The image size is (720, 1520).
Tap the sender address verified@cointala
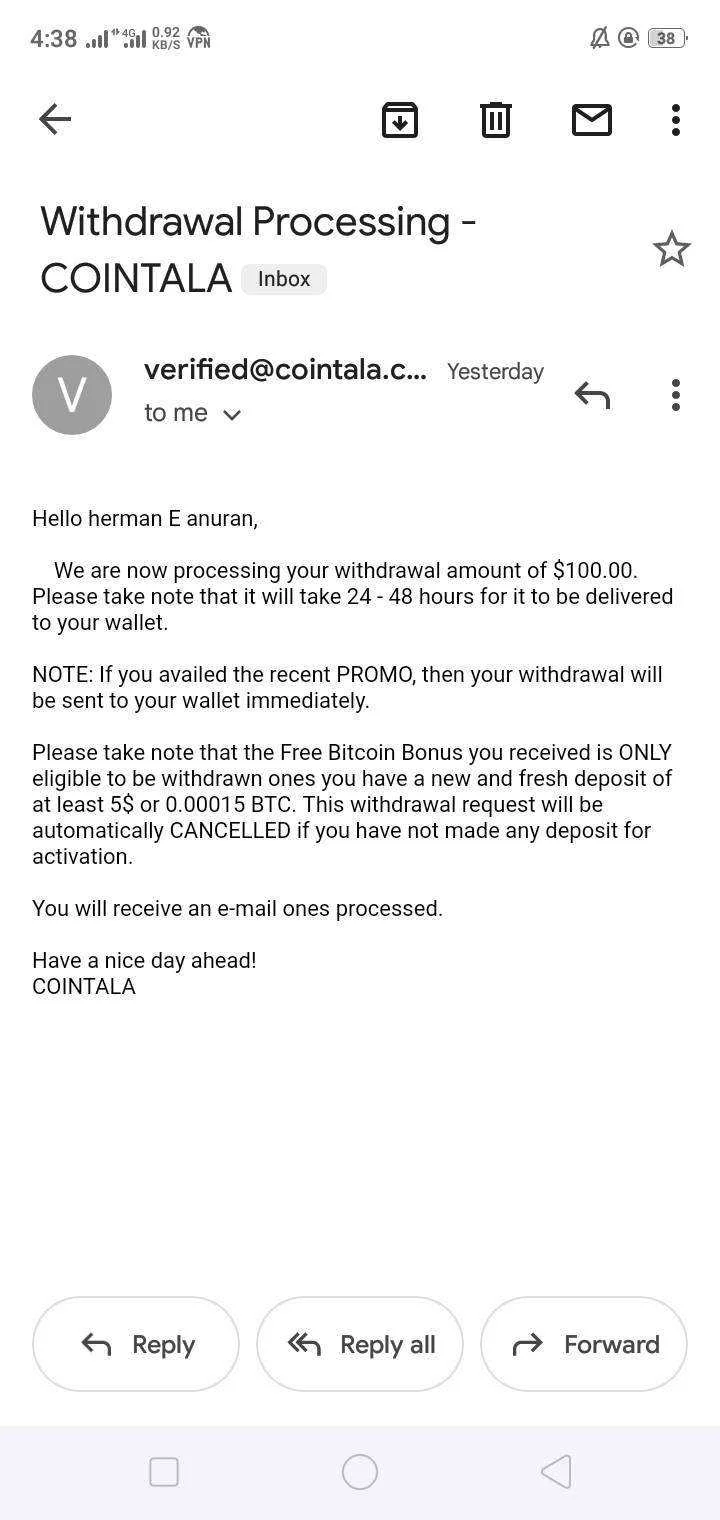tap(285, 370)
